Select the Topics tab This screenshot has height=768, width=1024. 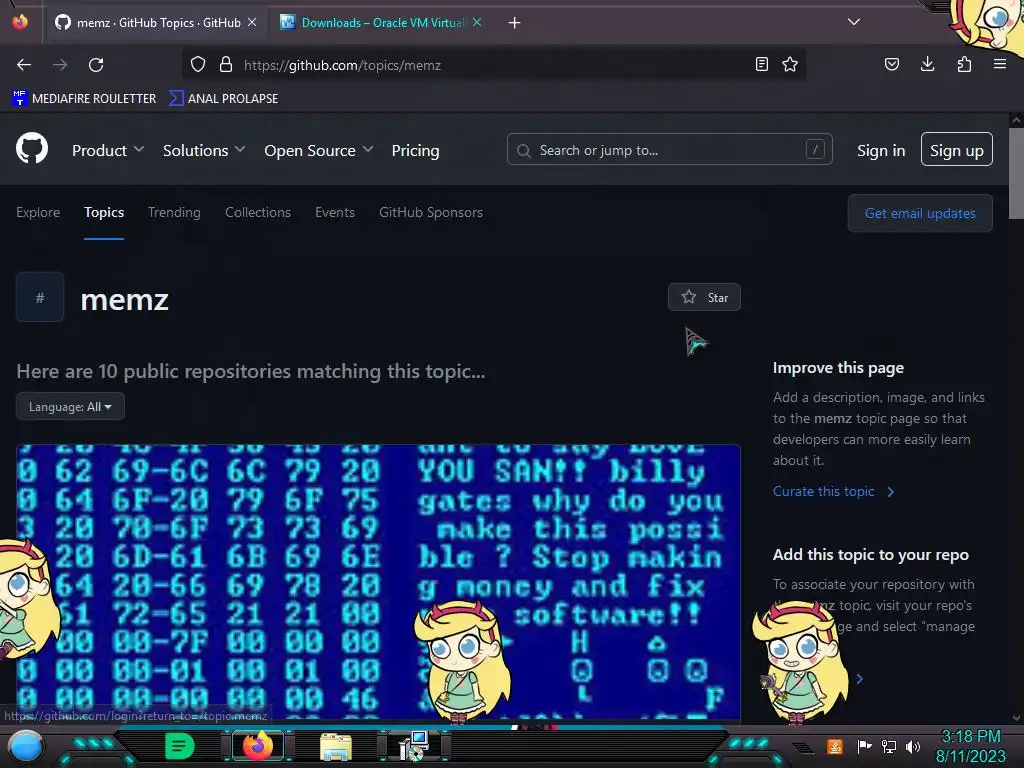(x=104, y=212)
